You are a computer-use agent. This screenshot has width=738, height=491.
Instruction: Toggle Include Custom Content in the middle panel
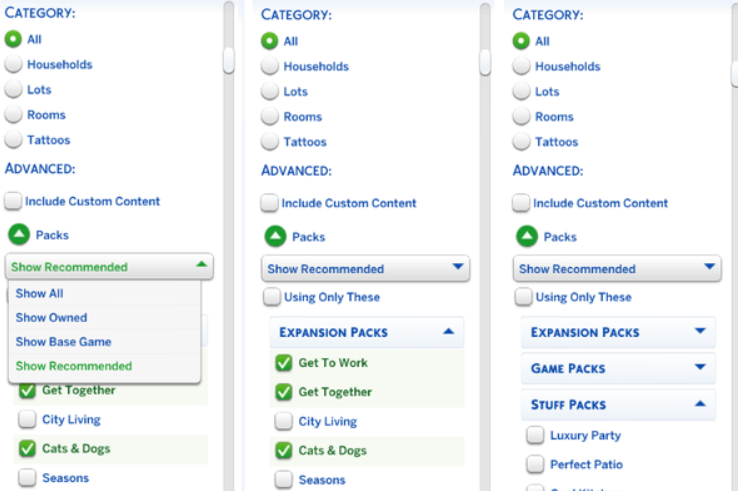[x=269, y=203]
